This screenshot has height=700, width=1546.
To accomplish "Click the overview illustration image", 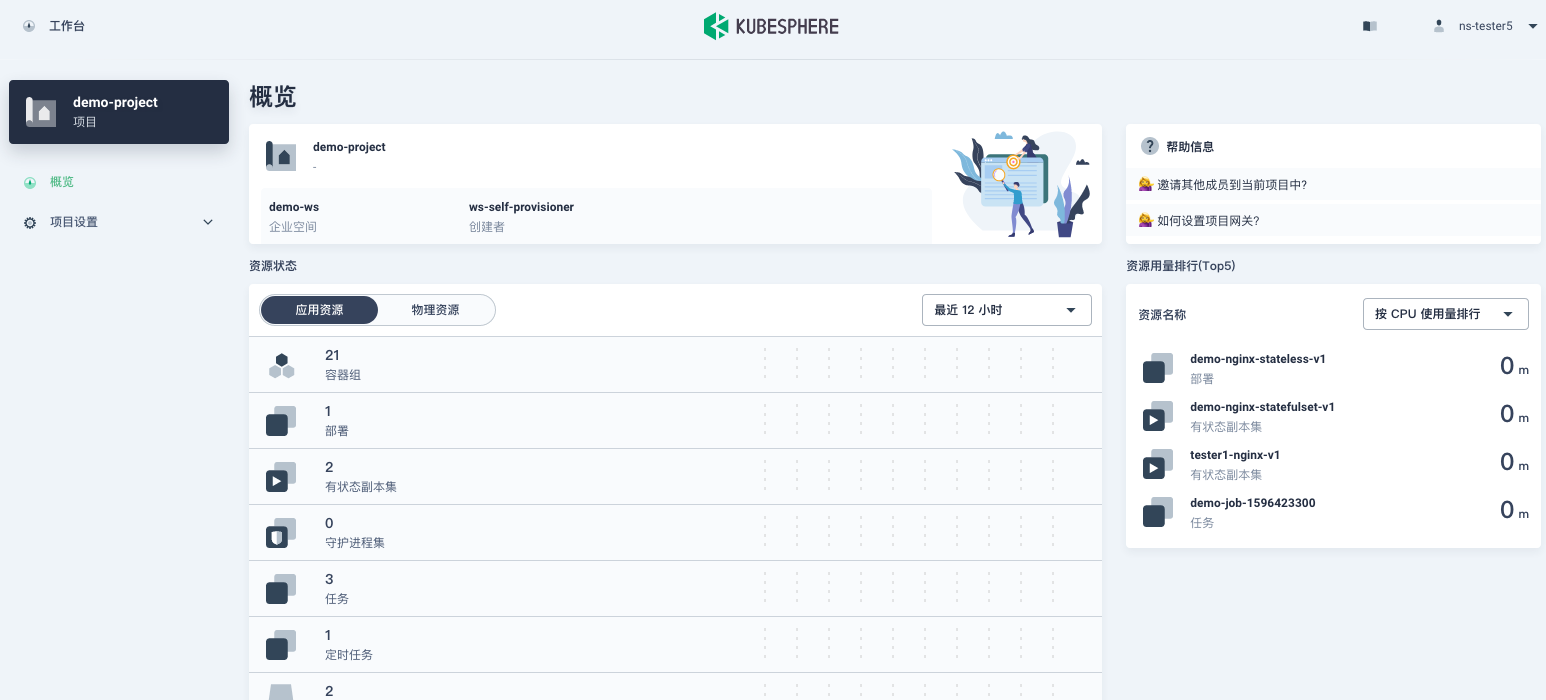I will point(1020,184).
